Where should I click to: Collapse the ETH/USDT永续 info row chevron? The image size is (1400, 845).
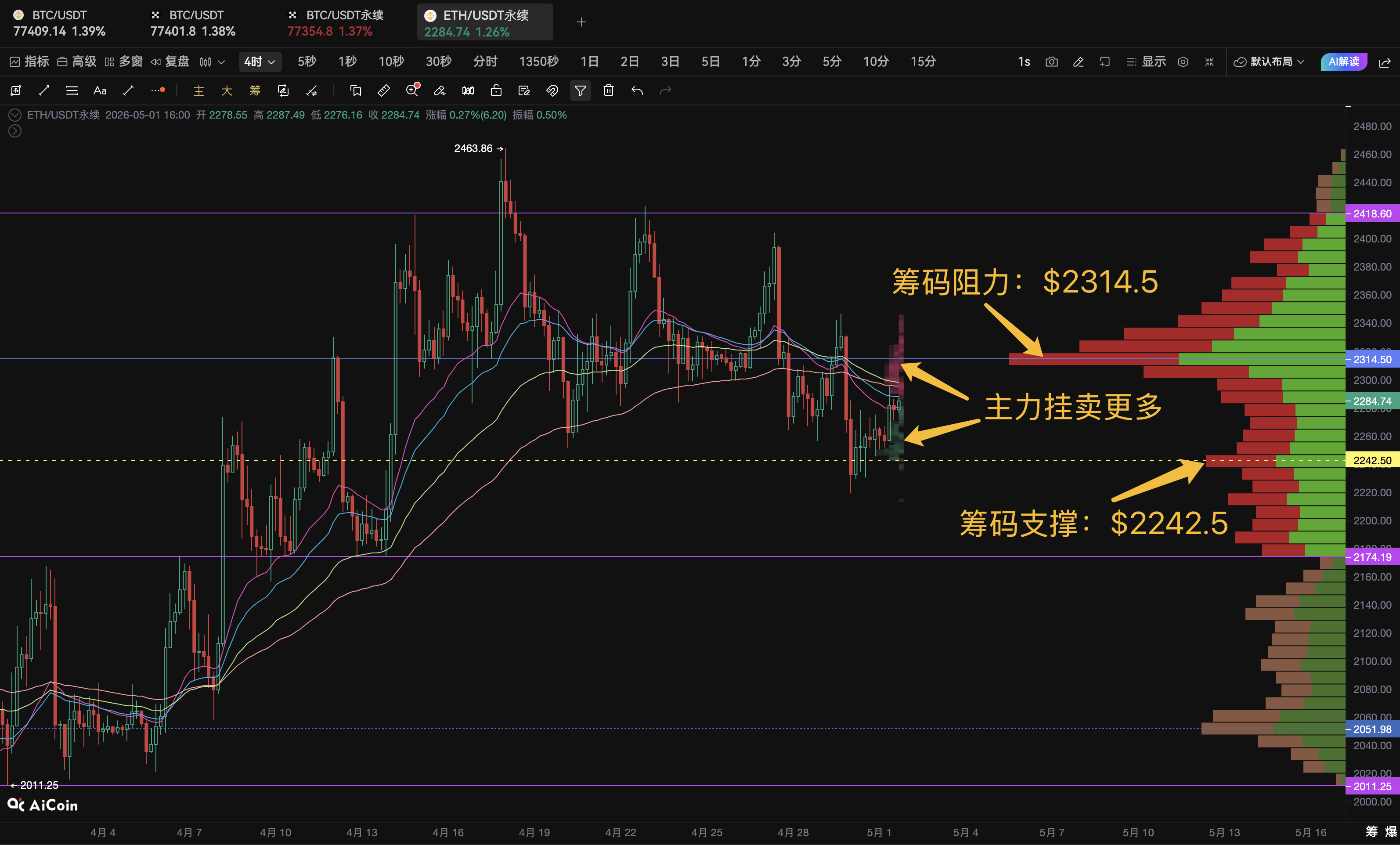(x=15, y=115)
